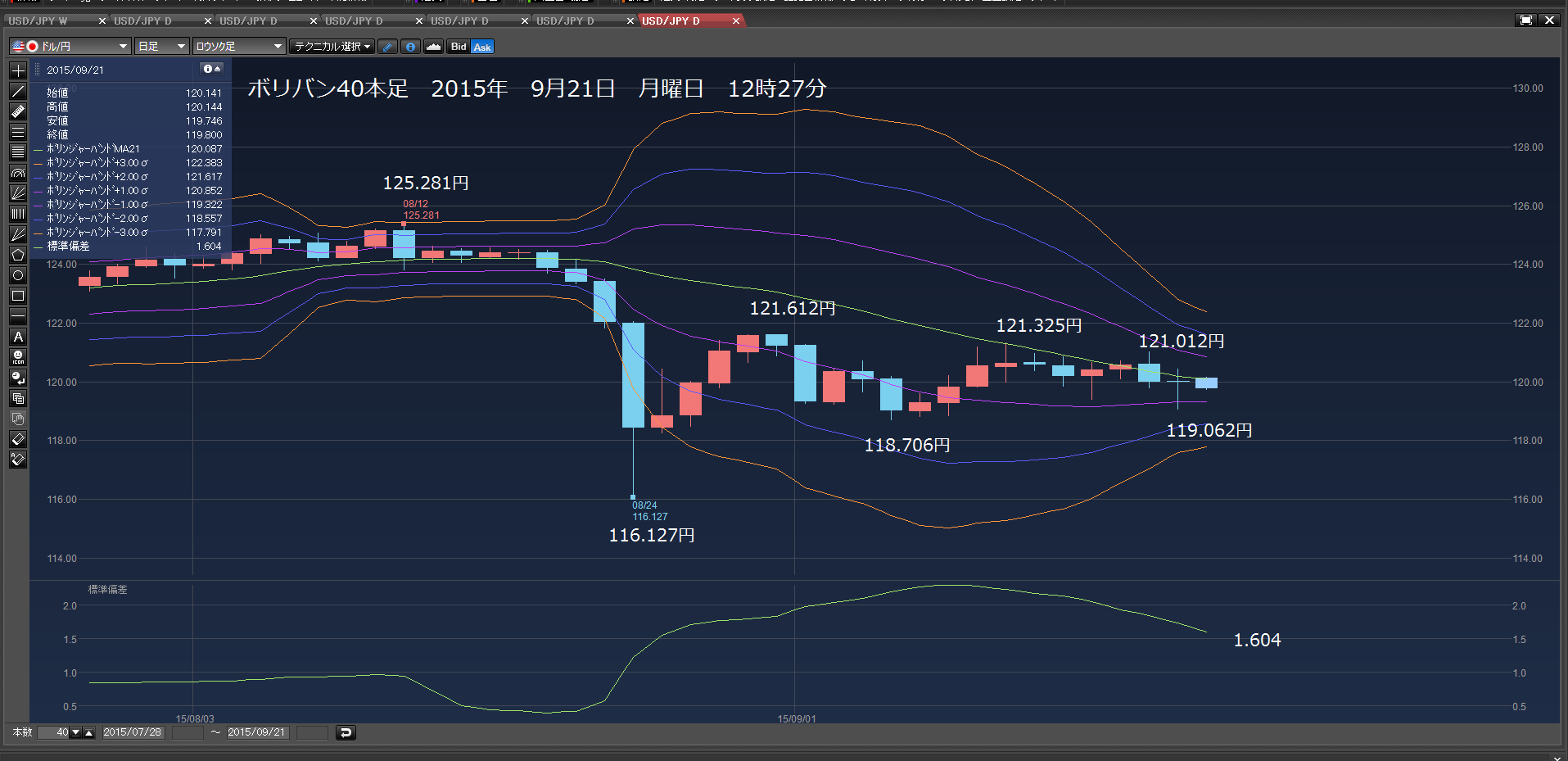Click the 本数 value field showing 40
Image resolution: width=1568 pixels, height=761 pixels.
[x=53, y=732]
